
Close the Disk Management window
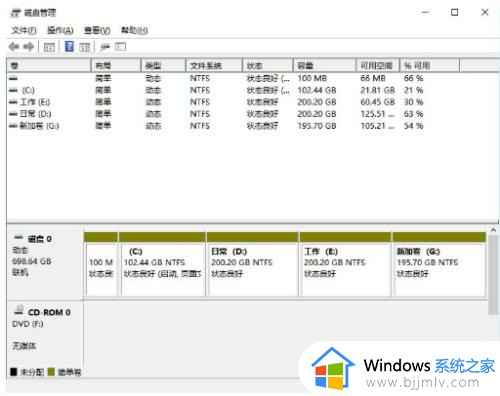485,12
